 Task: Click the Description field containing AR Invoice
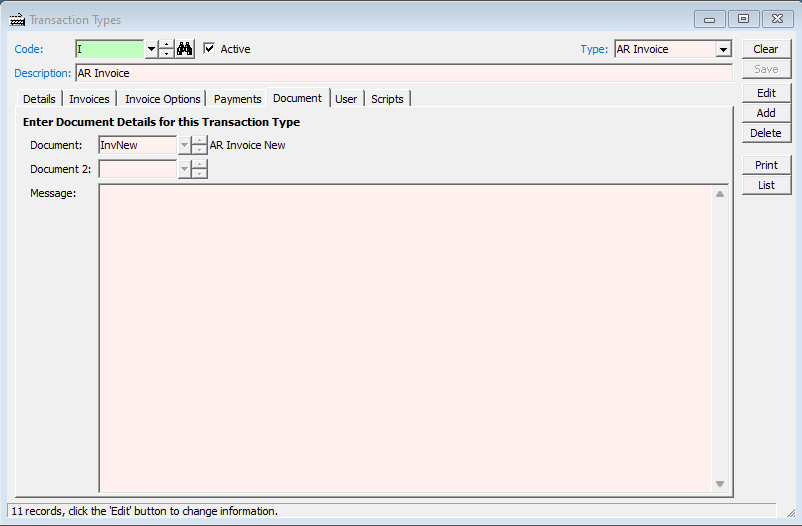[404, 73]
